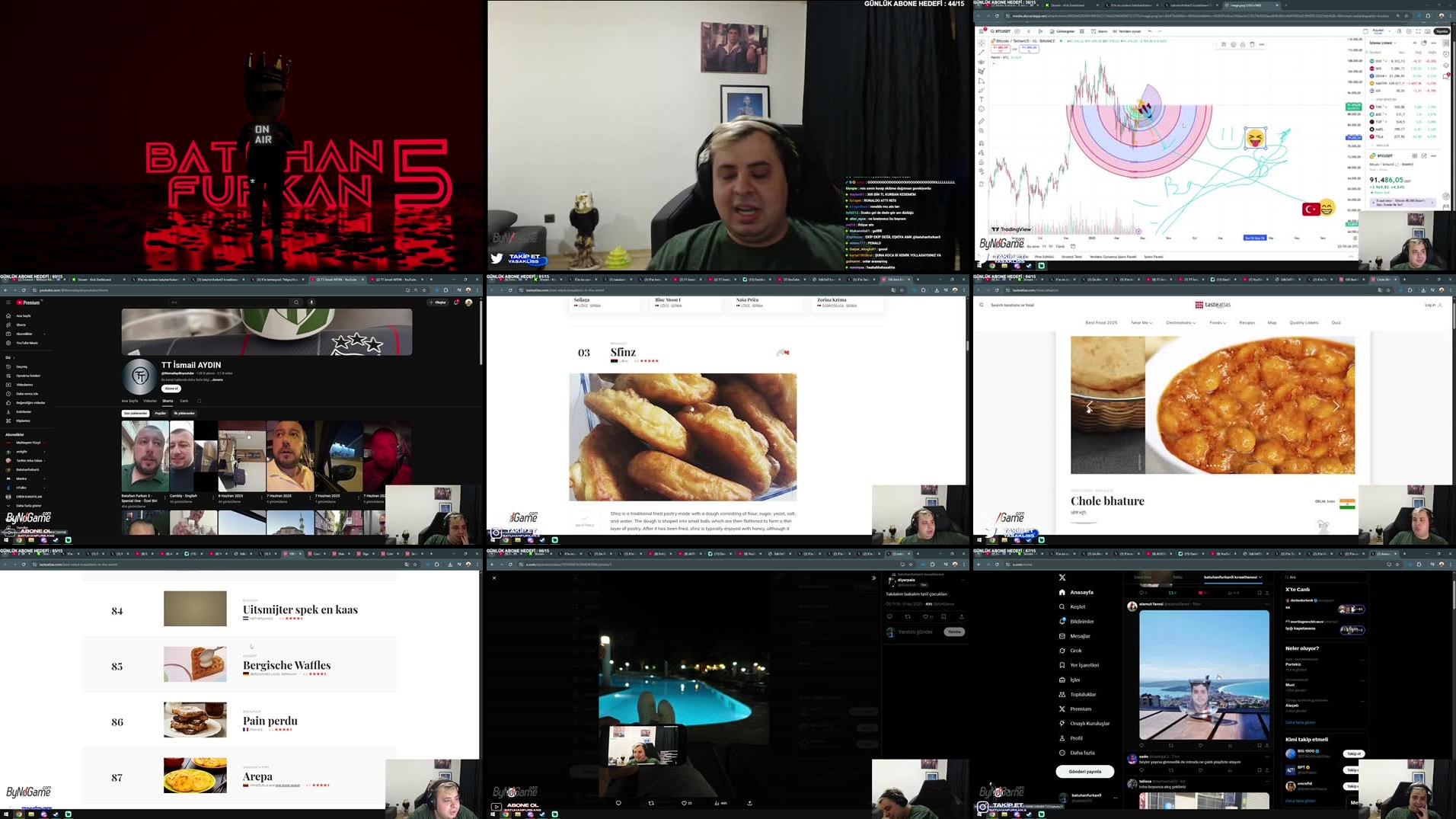Open Daha sonra izle in YouTube sidebar
Image resolution: width=1456 pixels, height=819 pixels.
[21, 394]
